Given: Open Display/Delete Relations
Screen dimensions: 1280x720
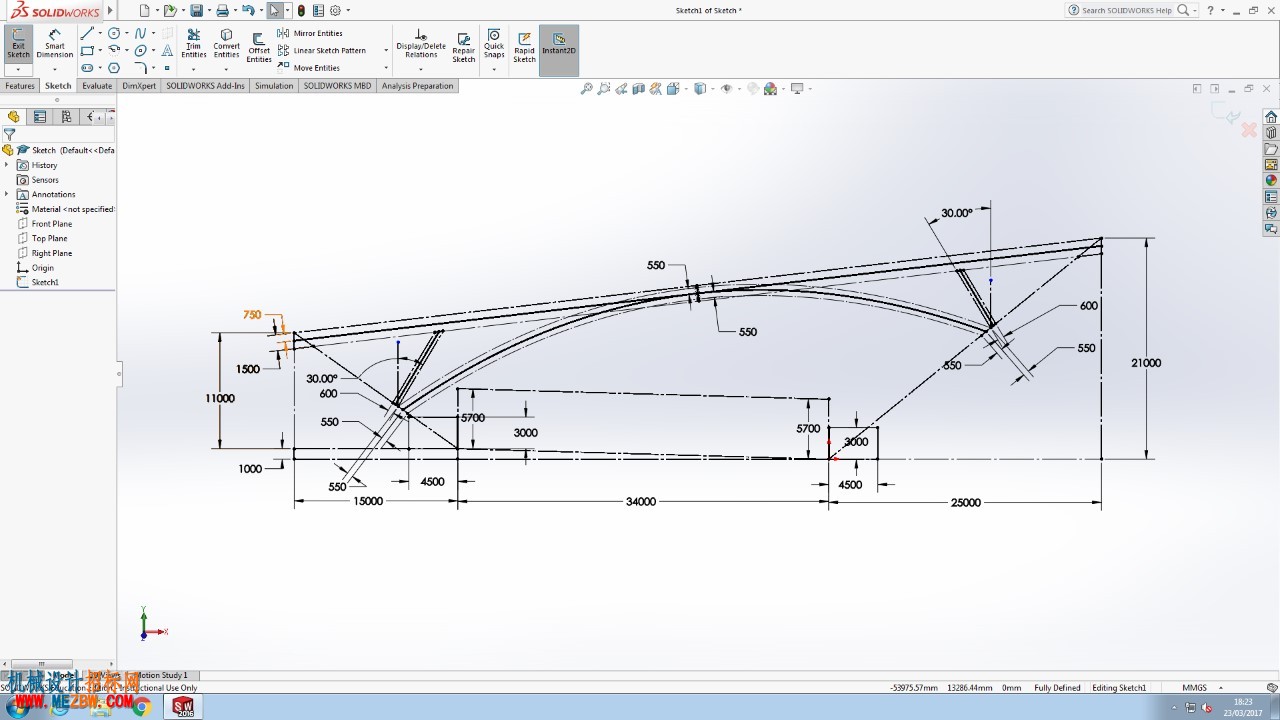Looking at the screenshot, I should point(421,44).
